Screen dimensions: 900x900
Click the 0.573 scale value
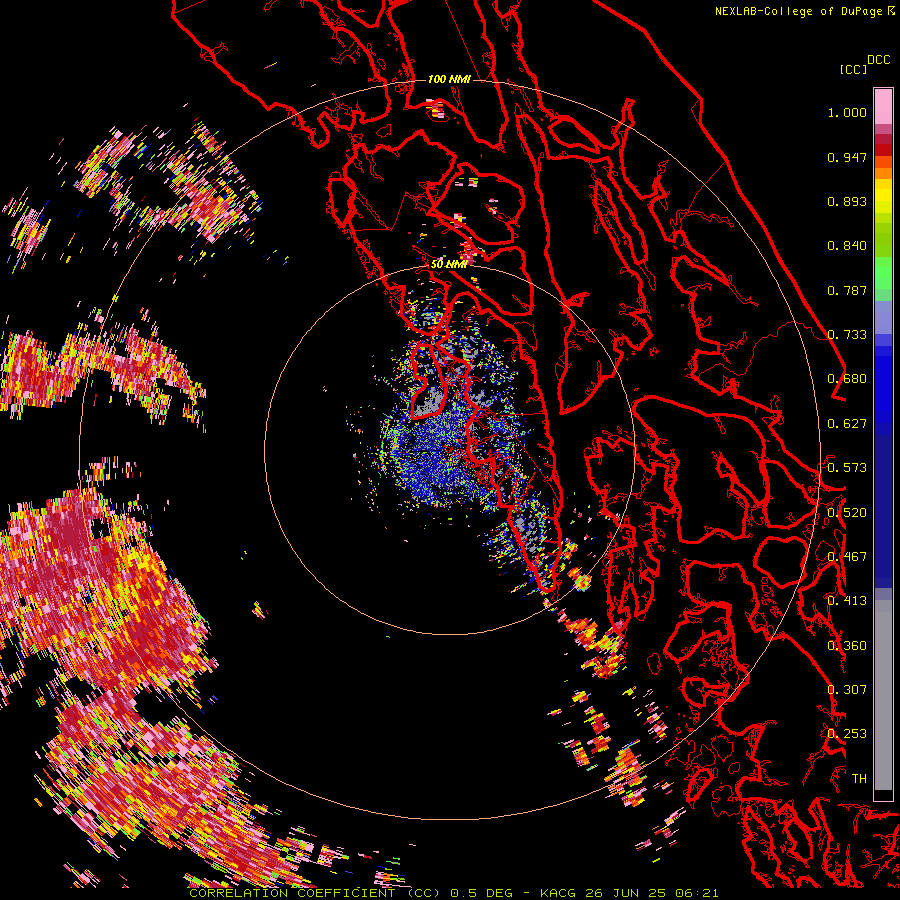847,468
